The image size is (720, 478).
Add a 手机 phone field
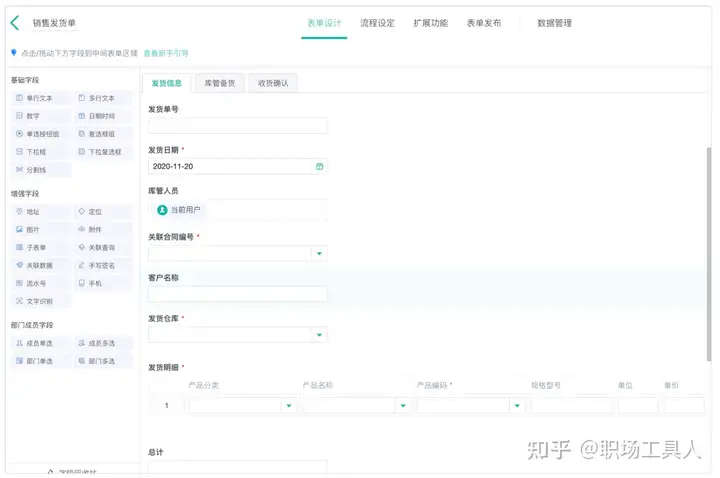(103, 283)
